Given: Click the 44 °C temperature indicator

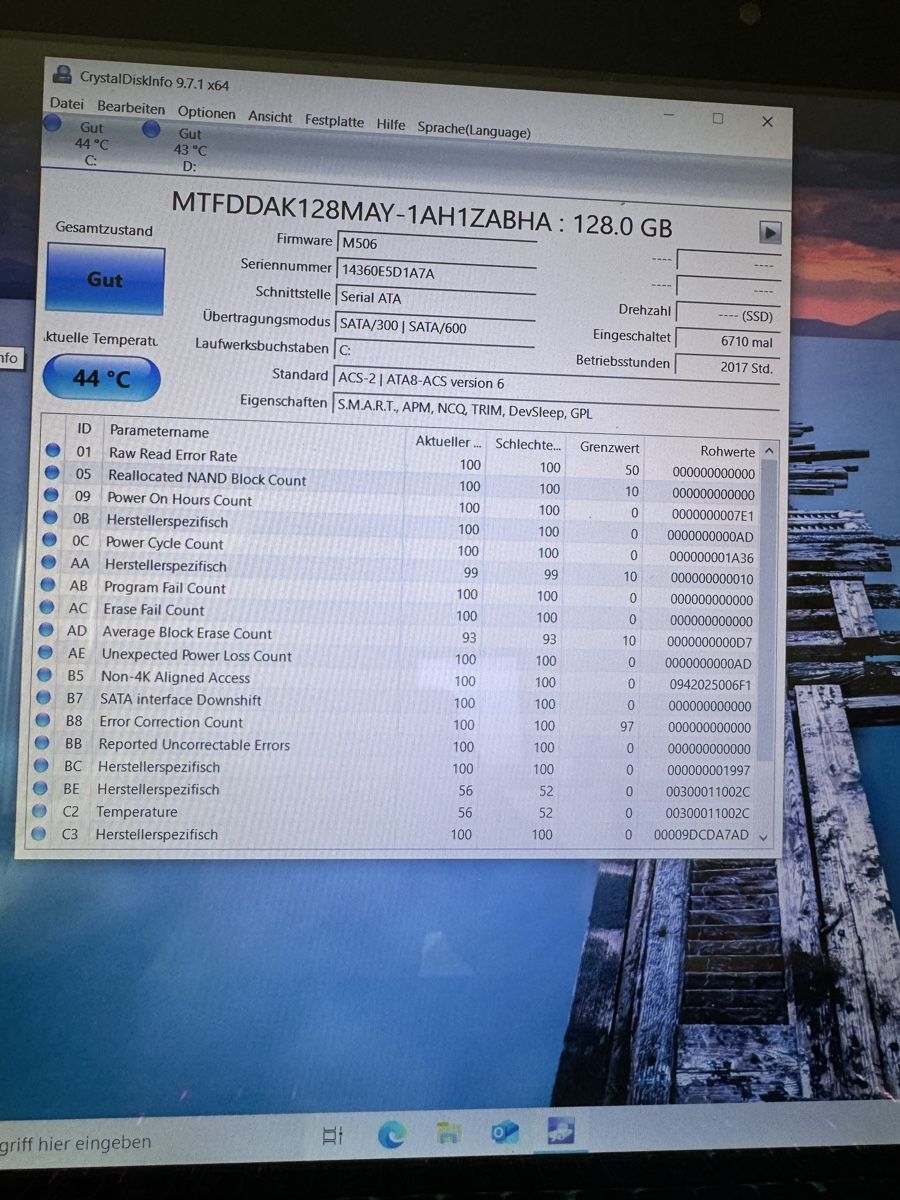Looking at the screenshot, I should tap(101, 379).
